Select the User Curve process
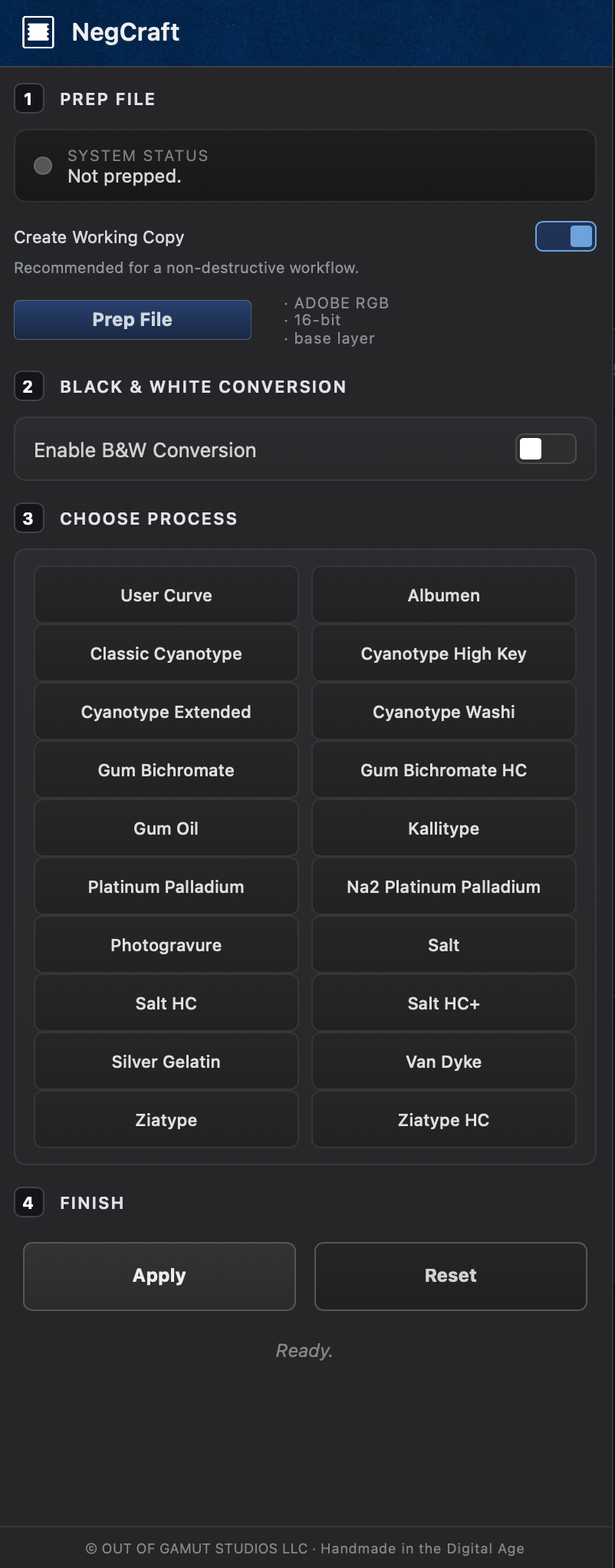 (x=166, y=595)
